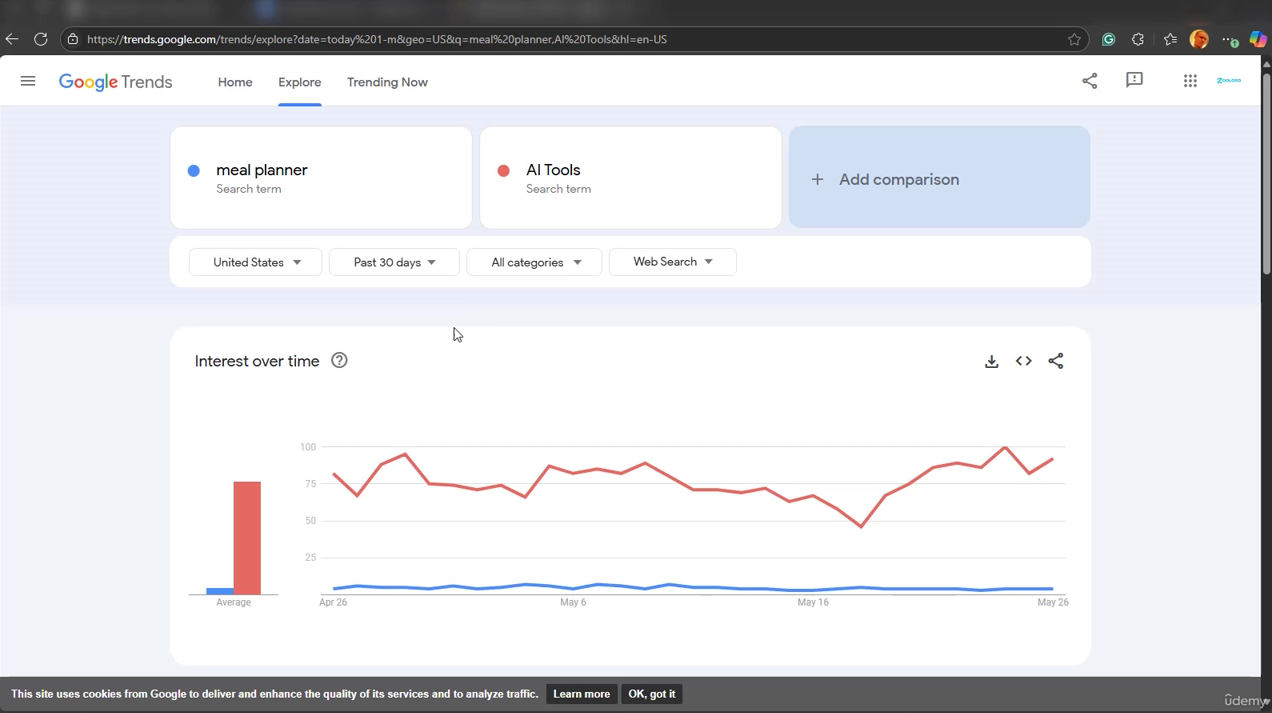
Task: Bookmark this page with the star icon
Action: pyautogui.click(x=1074, y=39)
